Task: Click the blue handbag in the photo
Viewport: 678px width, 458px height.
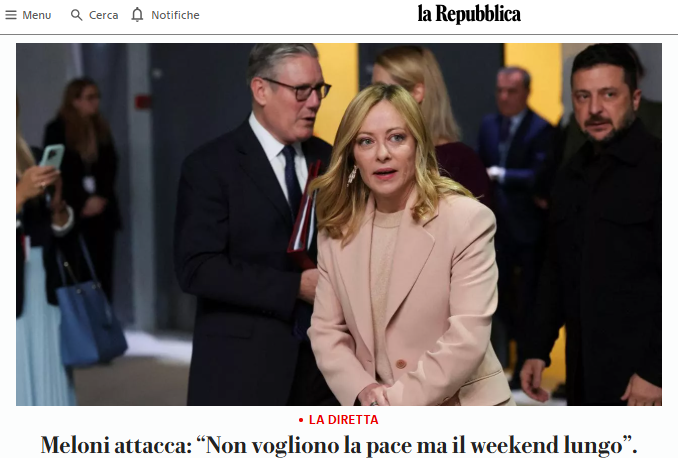Action: [91, 320]
